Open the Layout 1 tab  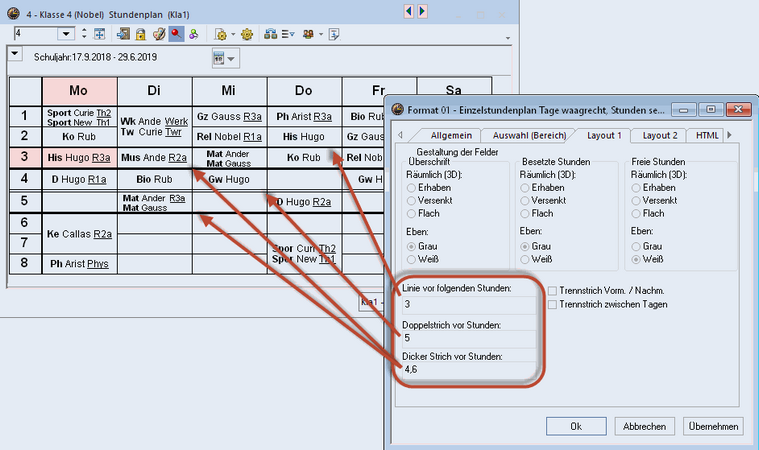pyautogui.click(x=604, y=135)
